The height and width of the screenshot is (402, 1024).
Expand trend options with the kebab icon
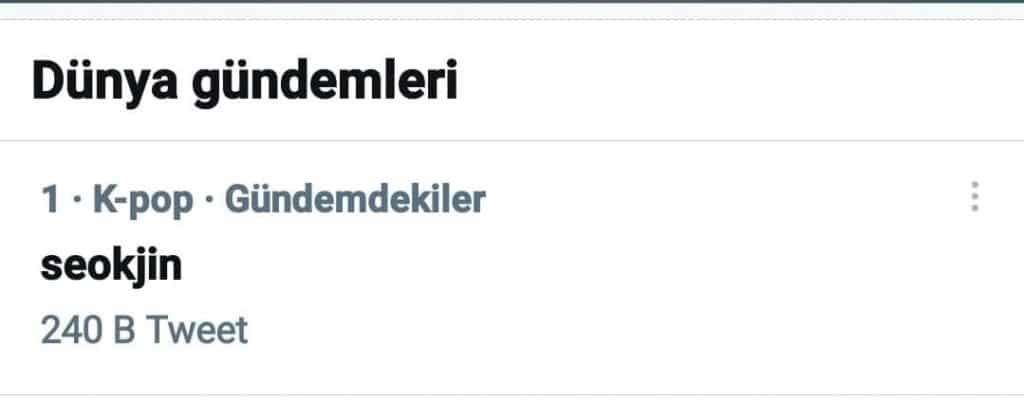[974, 196]
